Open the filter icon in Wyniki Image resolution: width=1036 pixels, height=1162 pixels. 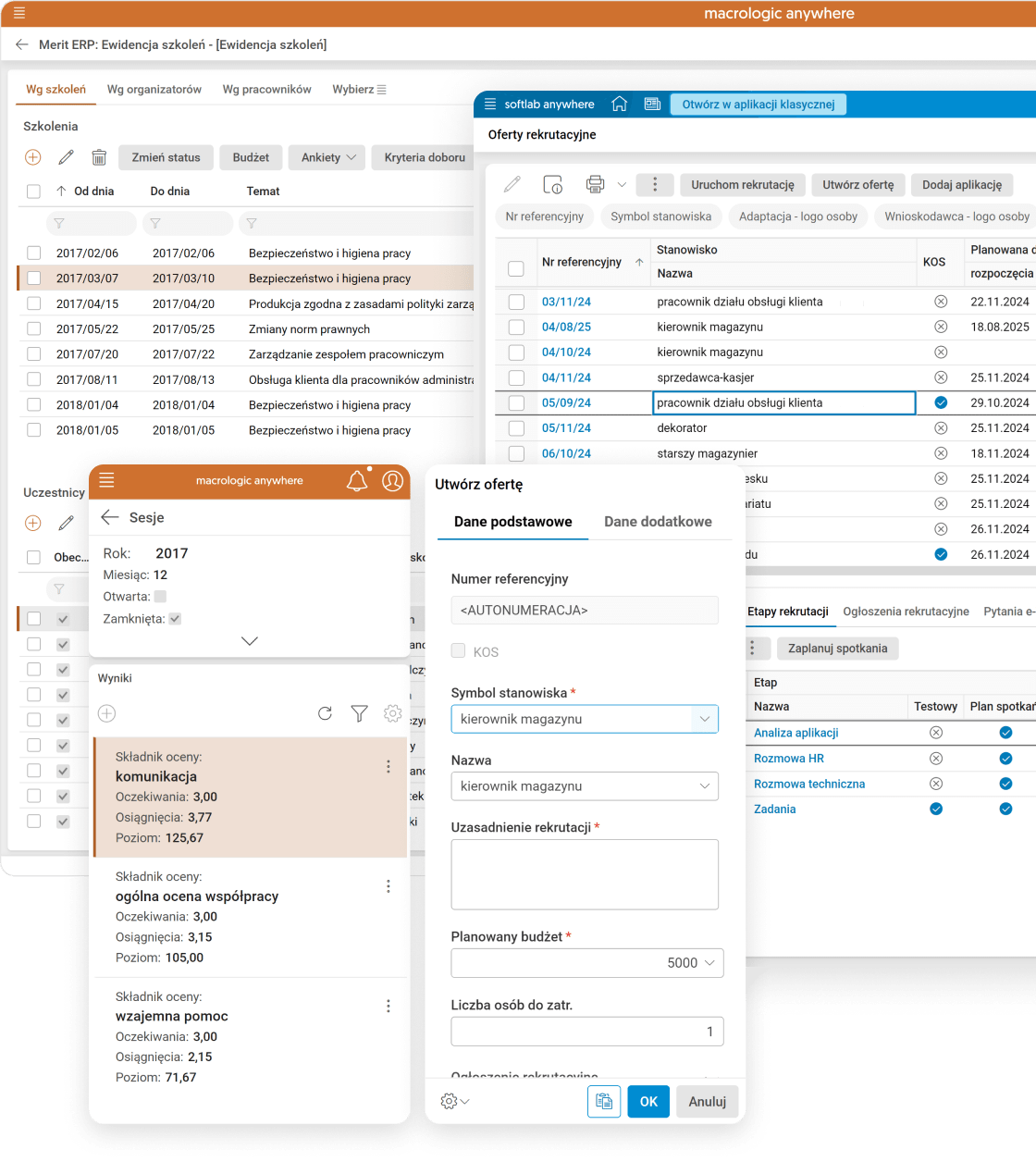[x=359, y=713]
